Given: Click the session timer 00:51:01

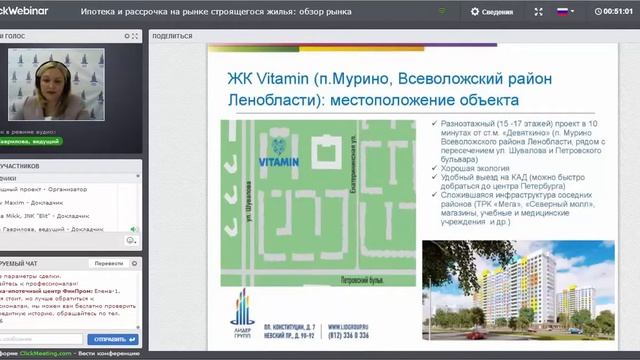Looking at the screenshot, I should tap(613, 11).
